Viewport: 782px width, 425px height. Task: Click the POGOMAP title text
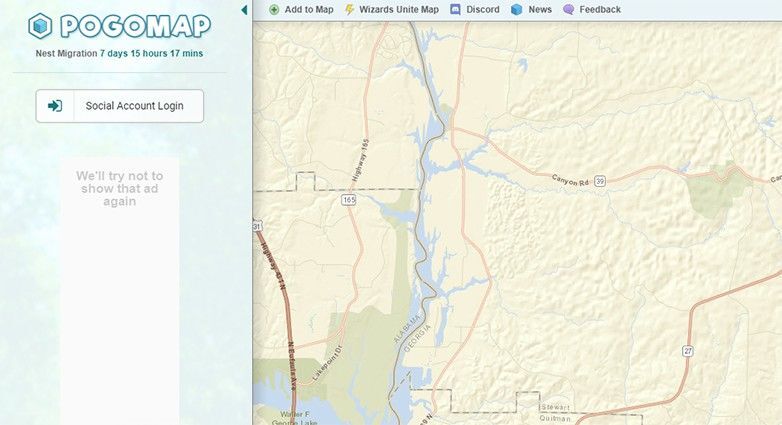[x=135, y=26]
